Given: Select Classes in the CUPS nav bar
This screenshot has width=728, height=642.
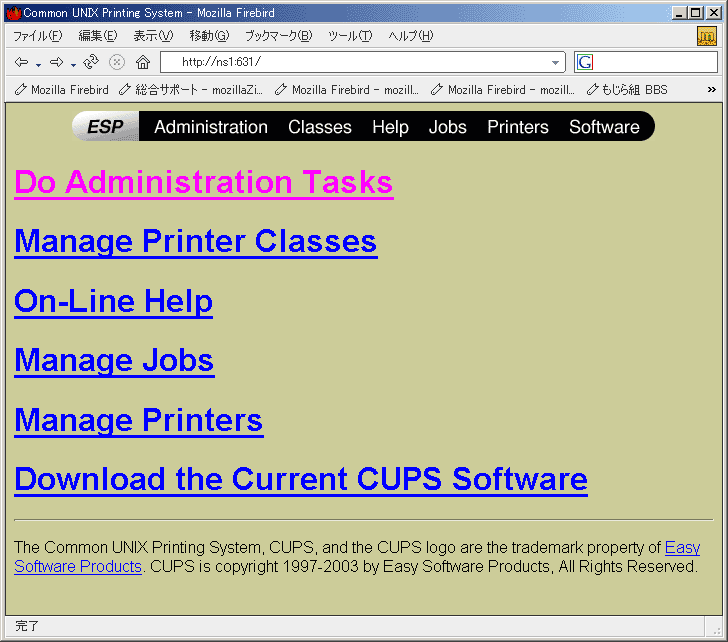Looking at the screenshot, I should 320,127.
